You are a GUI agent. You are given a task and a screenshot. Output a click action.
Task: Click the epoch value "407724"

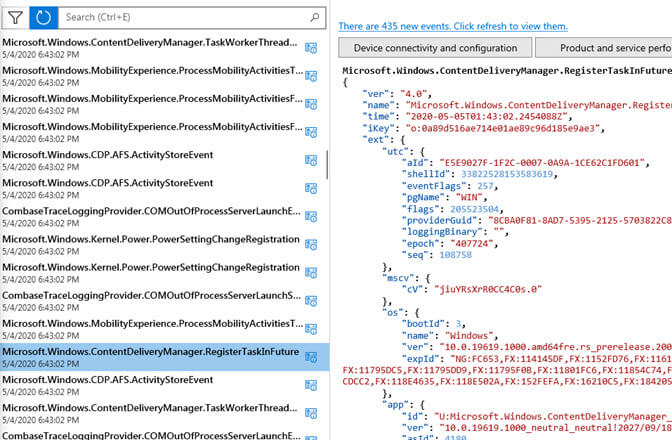tap(471, 244)
